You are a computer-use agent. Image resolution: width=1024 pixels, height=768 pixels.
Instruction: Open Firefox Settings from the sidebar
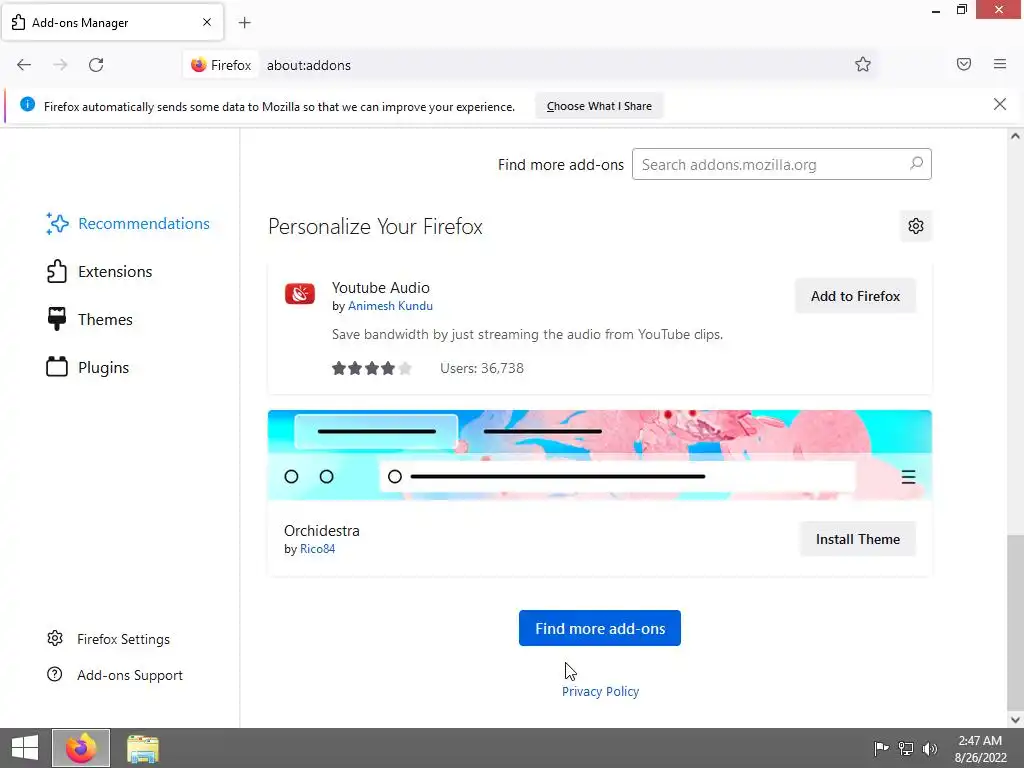coord(108,639)
